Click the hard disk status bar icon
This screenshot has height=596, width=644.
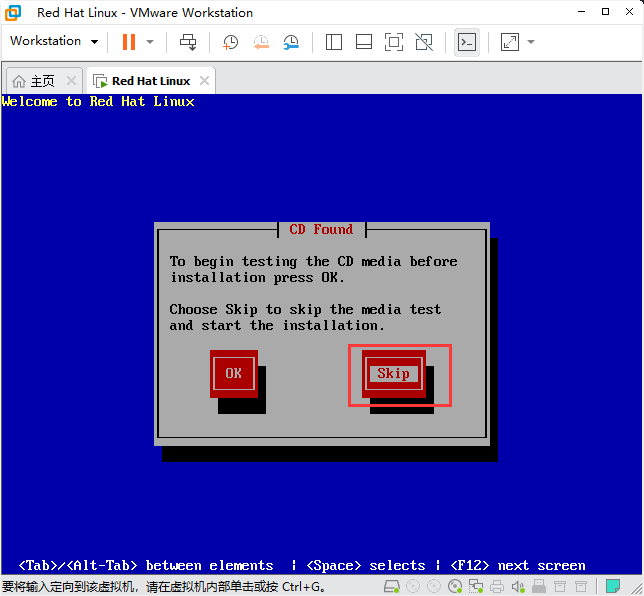tap(392, 586)
